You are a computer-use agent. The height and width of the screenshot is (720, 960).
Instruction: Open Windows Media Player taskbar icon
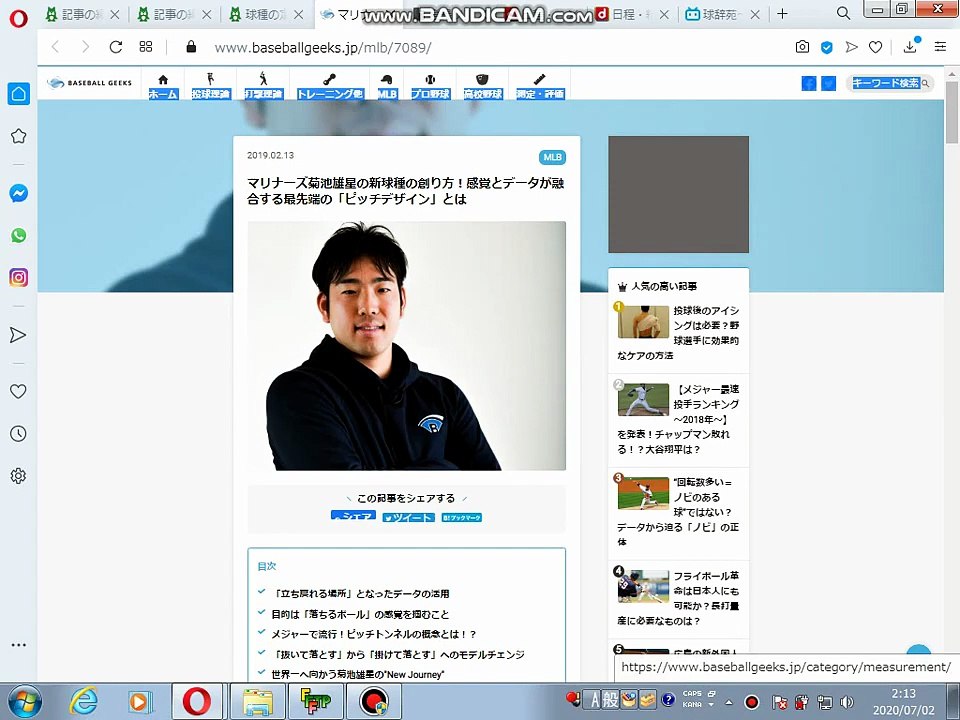click(140, 702)
